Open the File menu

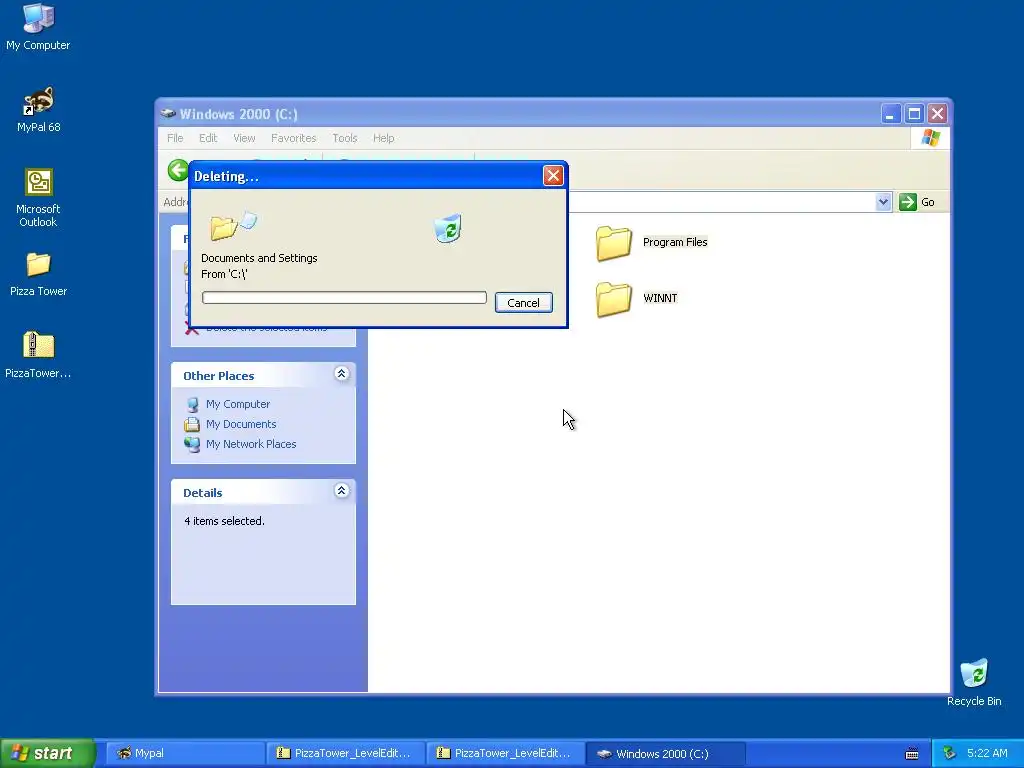(175, 138)
